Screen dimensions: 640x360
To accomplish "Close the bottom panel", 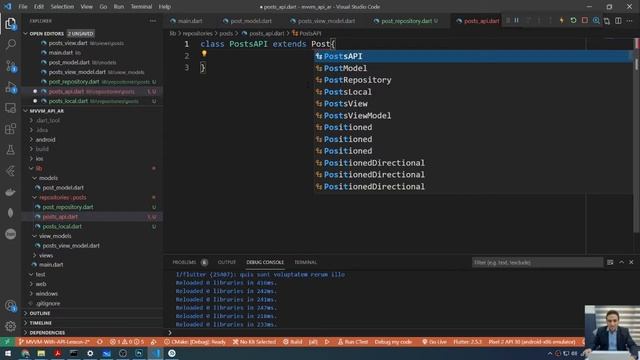I will (631, 262).
